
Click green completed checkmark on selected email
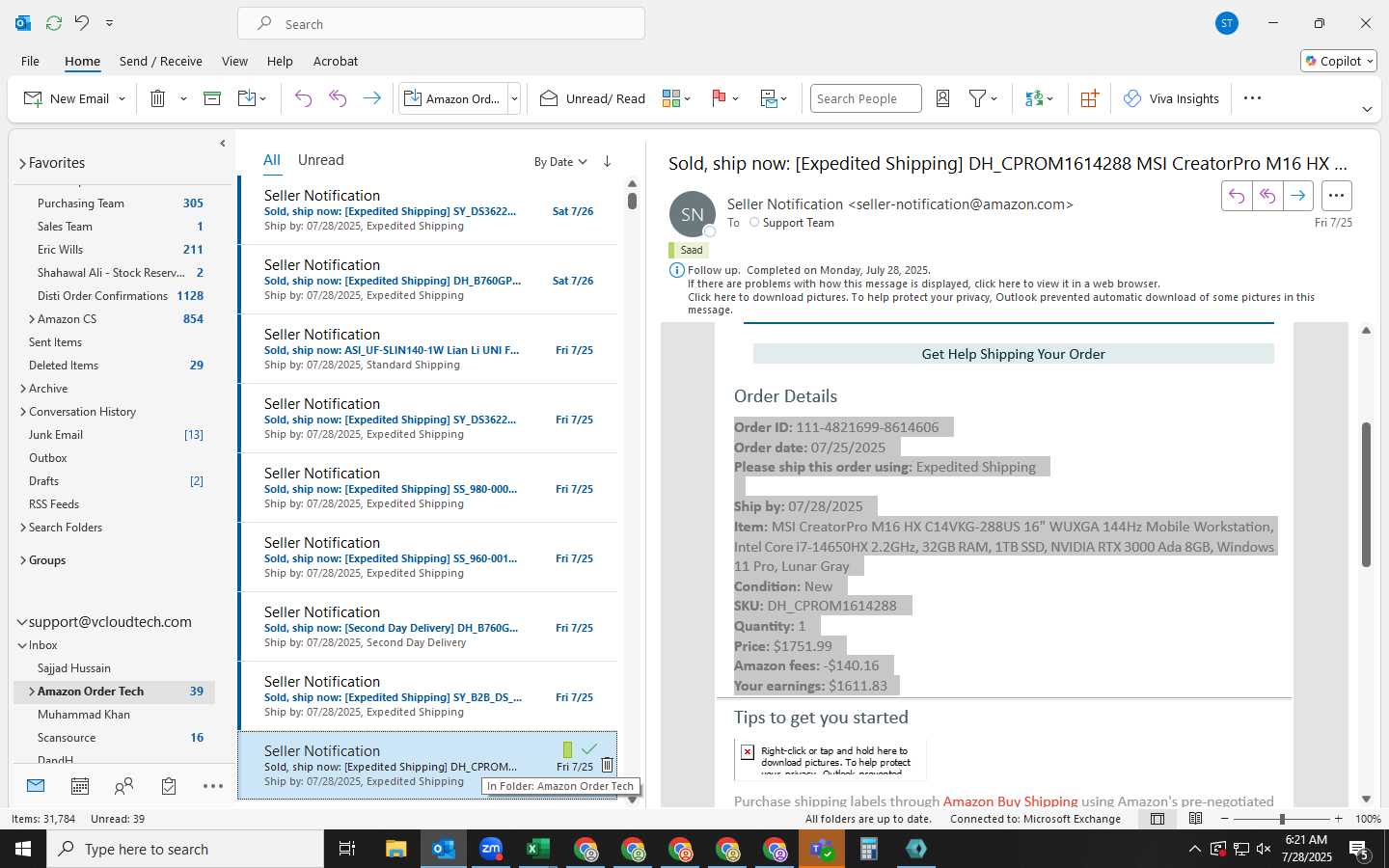pos(589,748)
